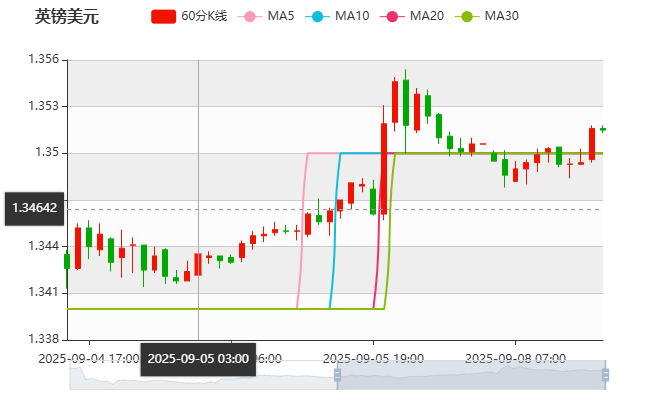Image resolution: width=670 pixels, height=400 pixels.
Task: Click the unselected left part of zoom bar
Action: point(203,375)
